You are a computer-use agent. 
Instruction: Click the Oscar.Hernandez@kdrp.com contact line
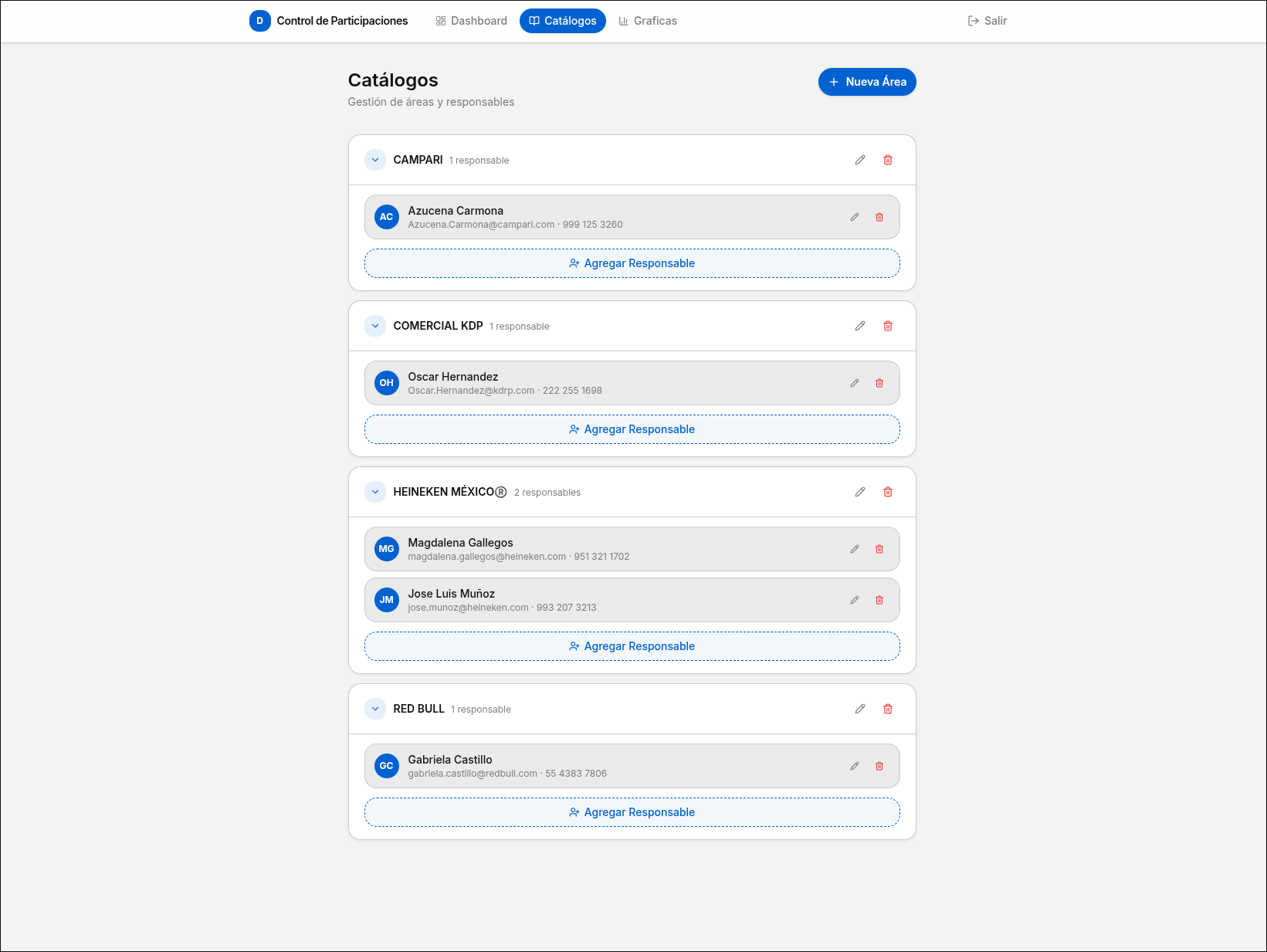[505, 391]
